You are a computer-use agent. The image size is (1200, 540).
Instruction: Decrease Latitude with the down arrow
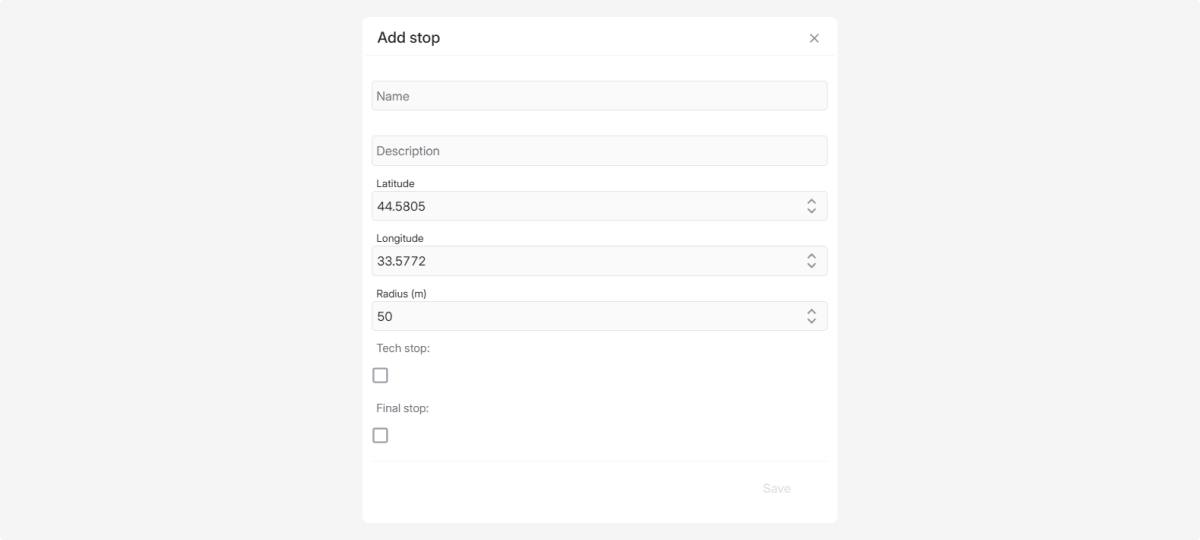coord(812,211)
